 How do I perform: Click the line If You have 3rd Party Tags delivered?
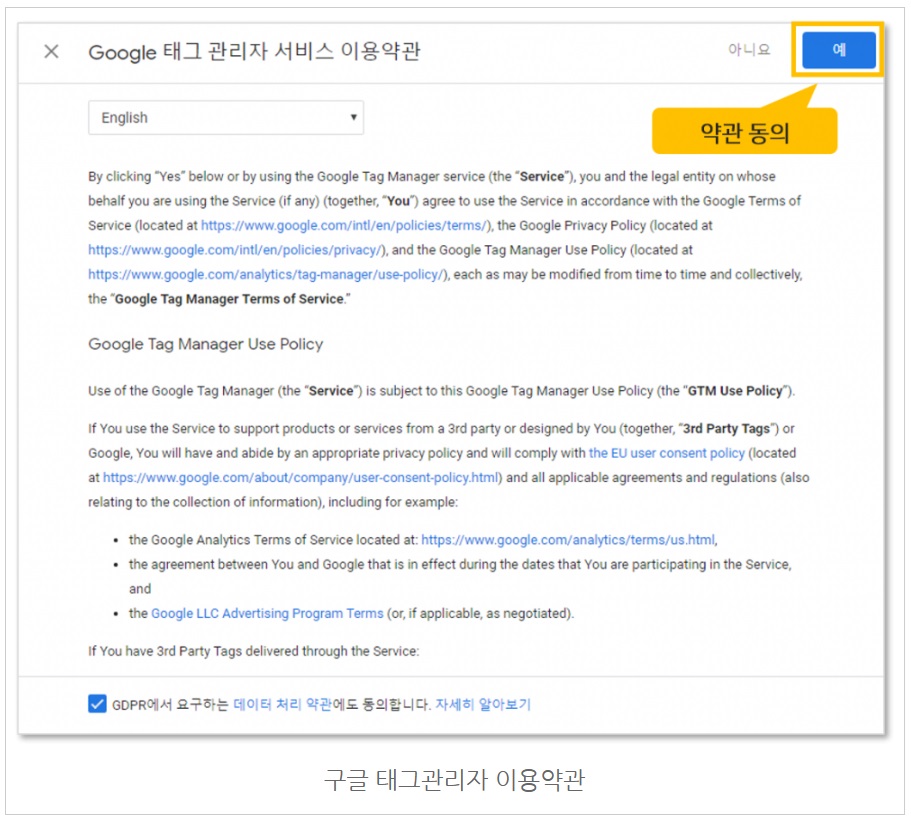(x=253, y=651)
